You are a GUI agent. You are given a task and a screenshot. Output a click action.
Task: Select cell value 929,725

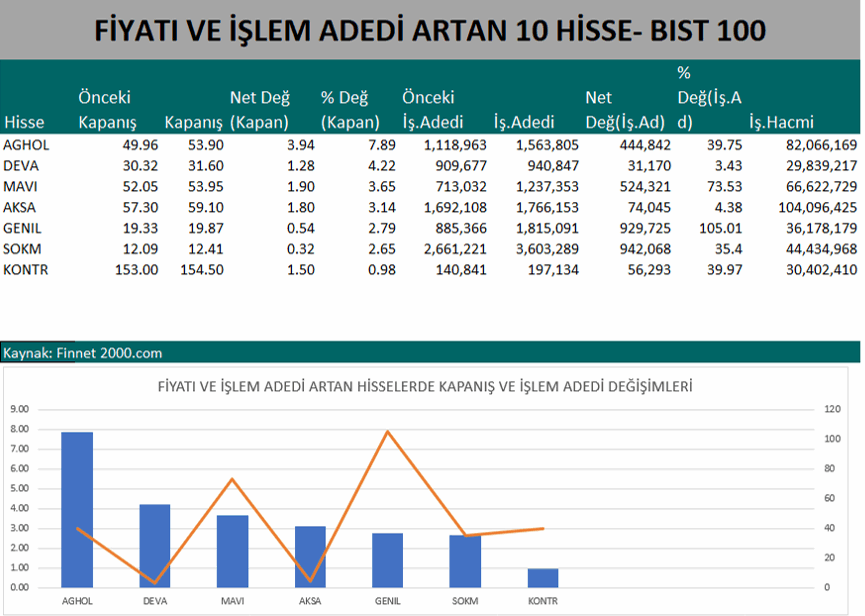(645, 228)
